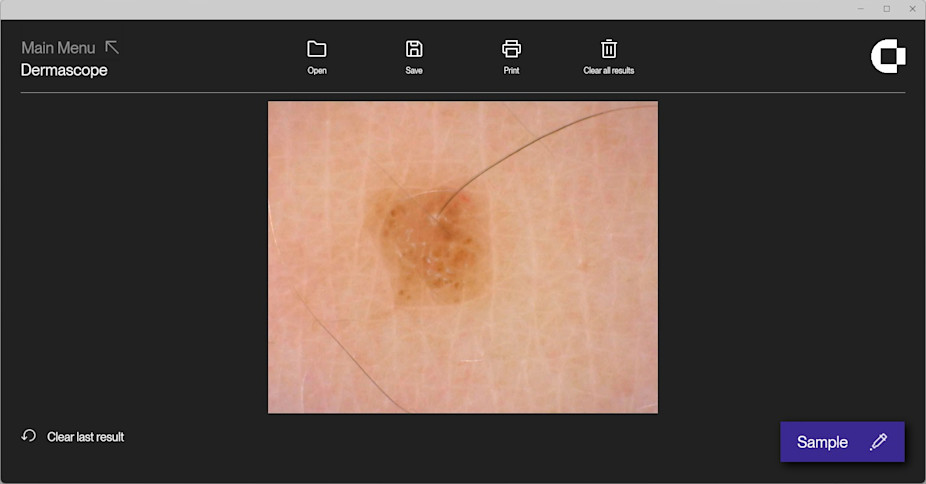The image size is (926, 484).
Task: Select the Dermascope title label
Action: (64, 70)
